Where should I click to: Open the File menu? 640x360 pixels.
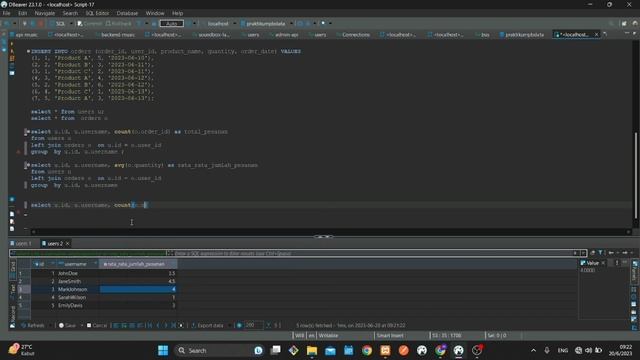pos(7,13)
